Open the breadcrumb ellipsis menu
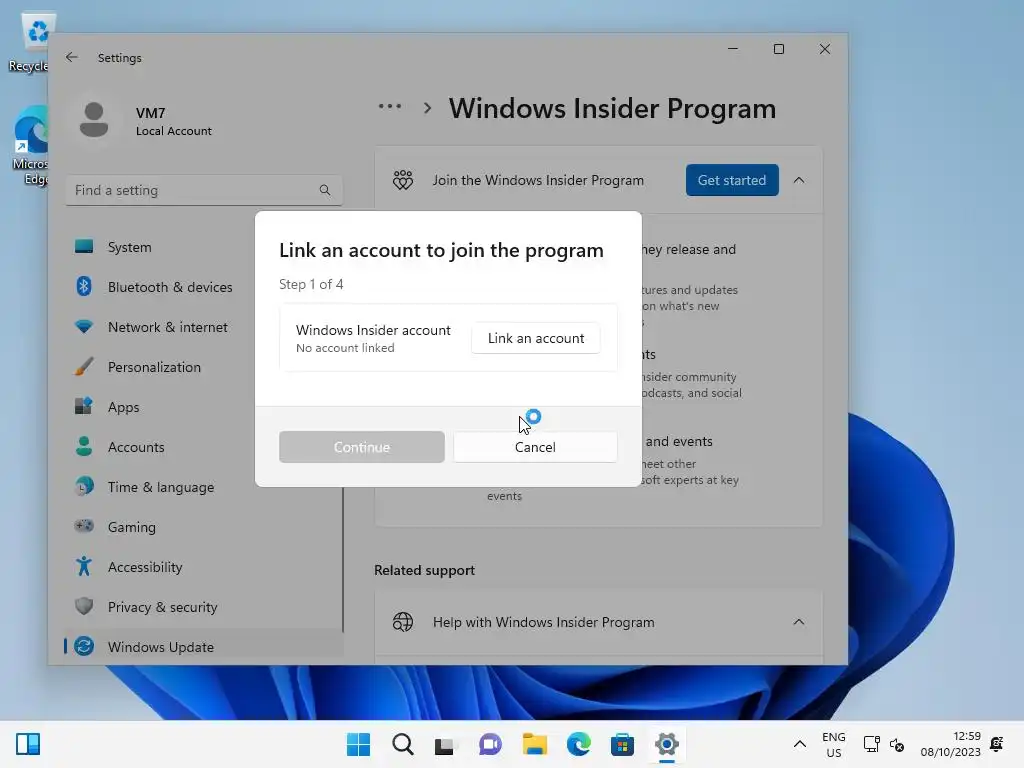1024x768 pixels. pos(390,106)
